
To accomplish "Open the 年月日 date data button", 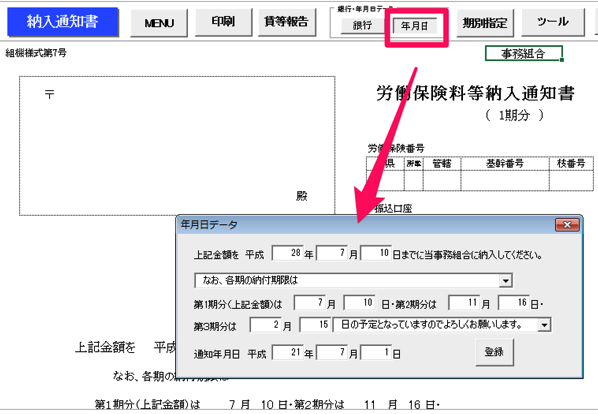I will coord(415,26).
